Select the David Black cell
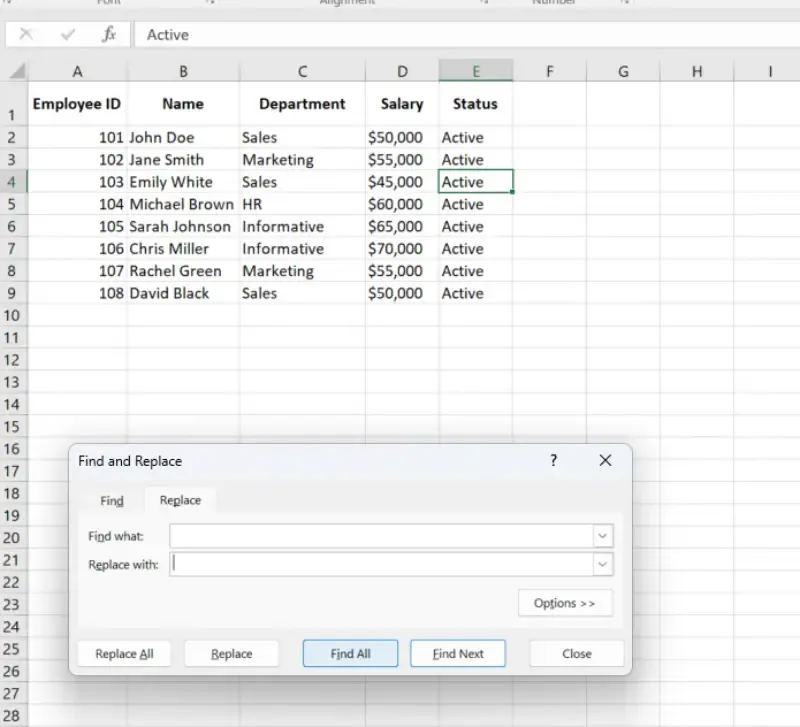 (183, 293)
